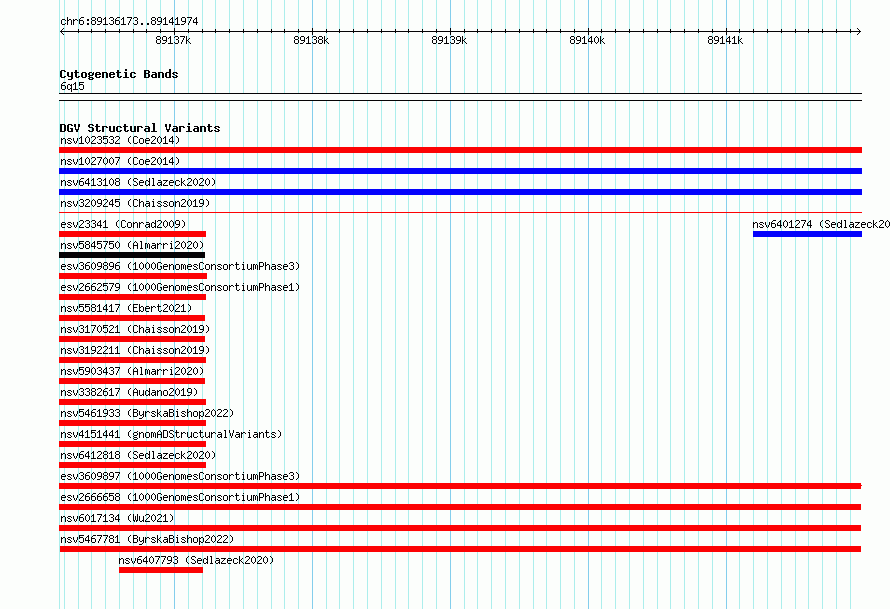This screenshot has height=609, width=890.
Task: Click nsv5845750 (Almarri2020) label
Action: [x=132, y=245]
